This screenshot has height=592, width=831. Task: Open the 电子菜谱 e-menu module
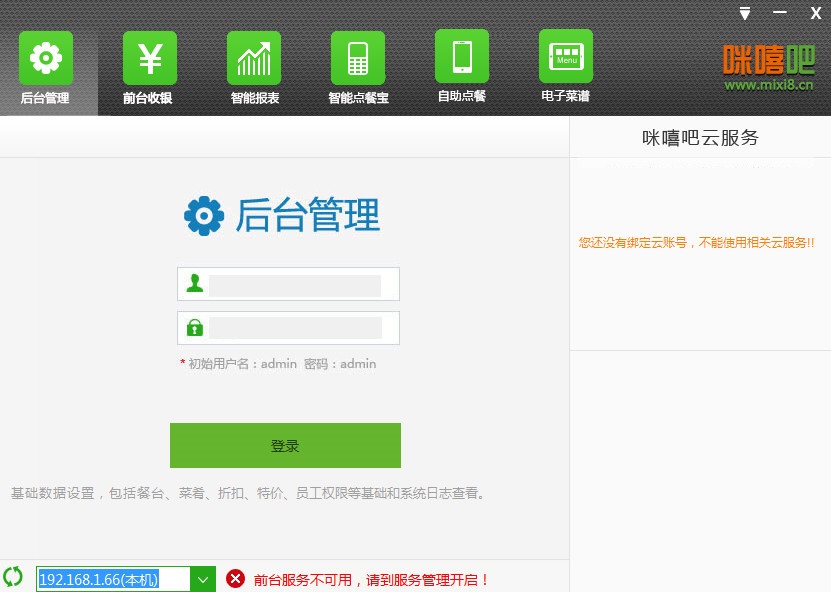point(565,57)
